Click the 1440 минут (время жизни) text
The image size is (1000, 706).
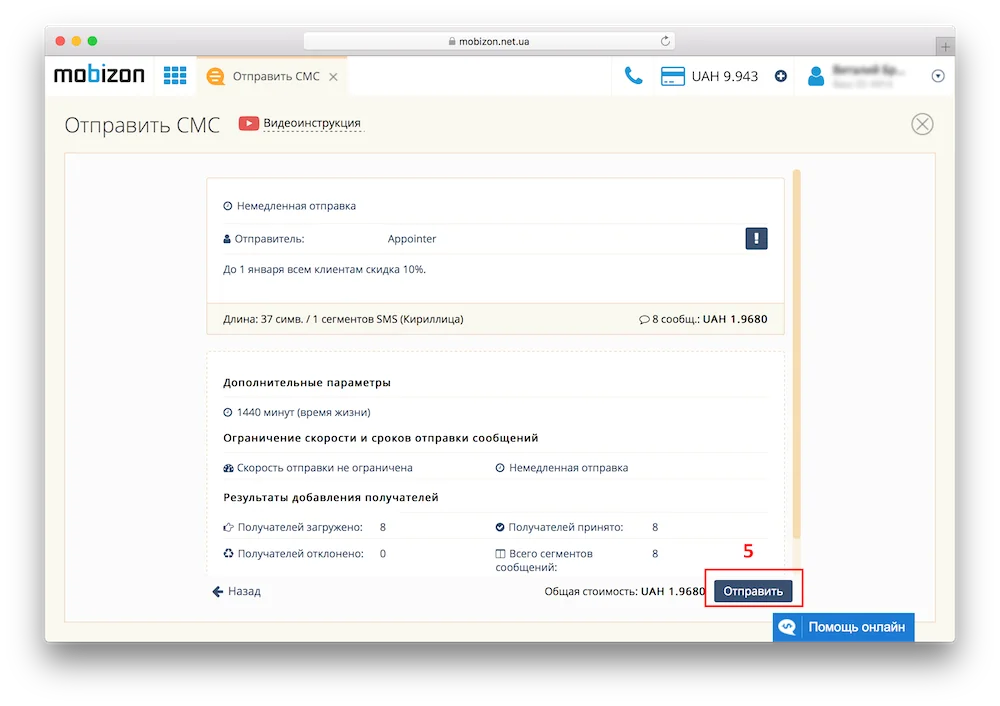pyautogui.click(x=304, y=413)
